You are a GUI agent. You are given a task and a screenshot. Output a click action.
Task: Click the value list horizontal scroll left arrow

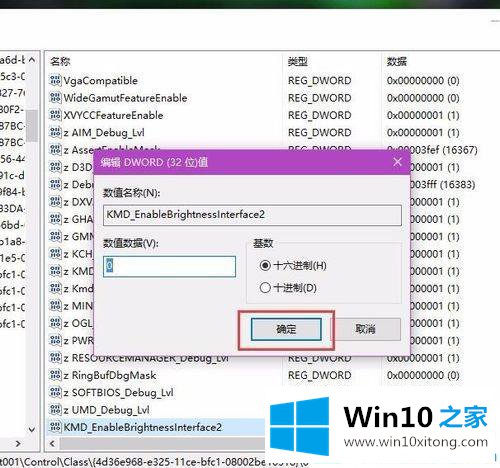pos(52,444)
